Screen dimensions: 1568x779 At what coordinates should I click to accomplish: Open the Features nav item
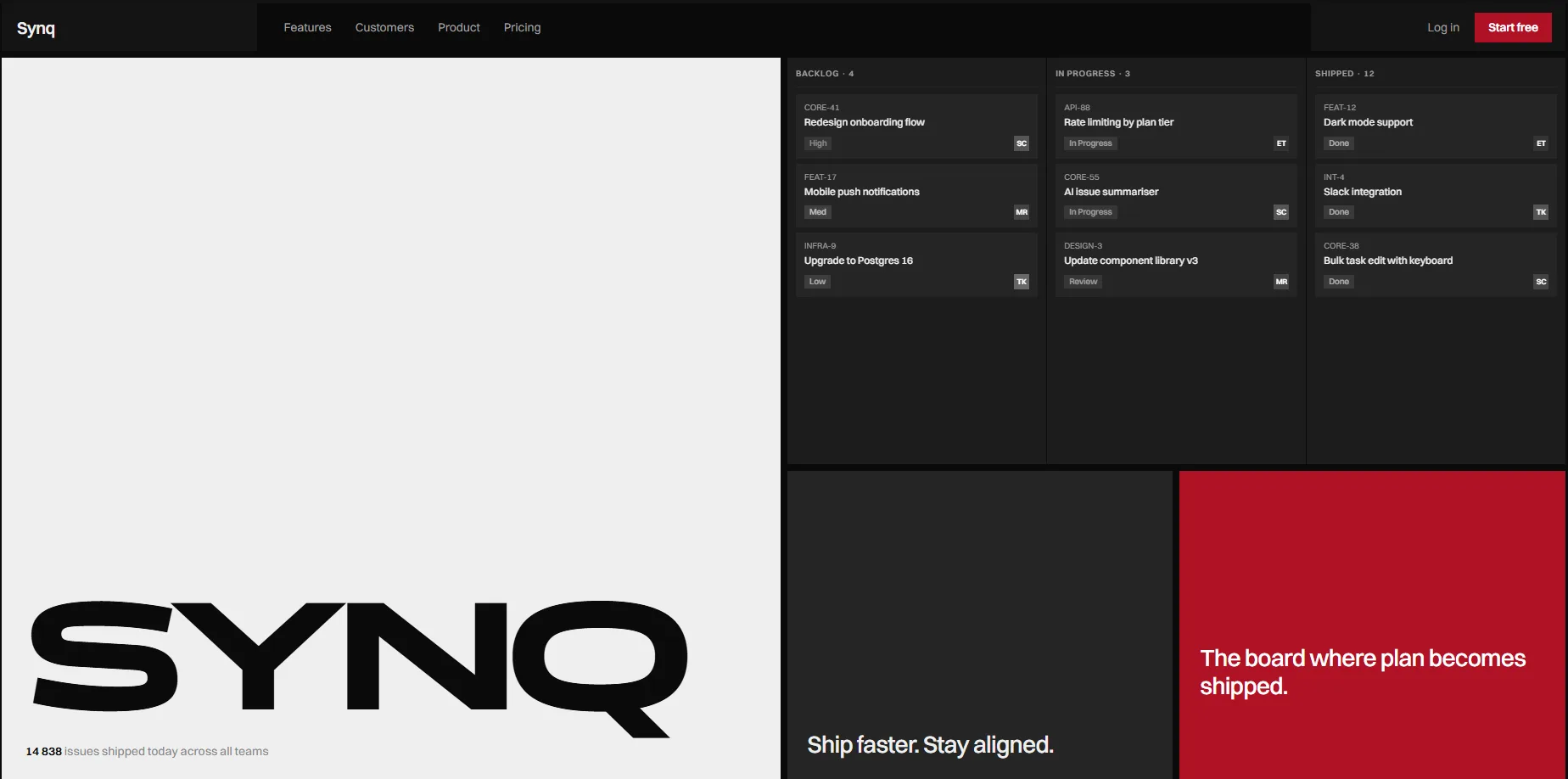(x=307, y=27)
